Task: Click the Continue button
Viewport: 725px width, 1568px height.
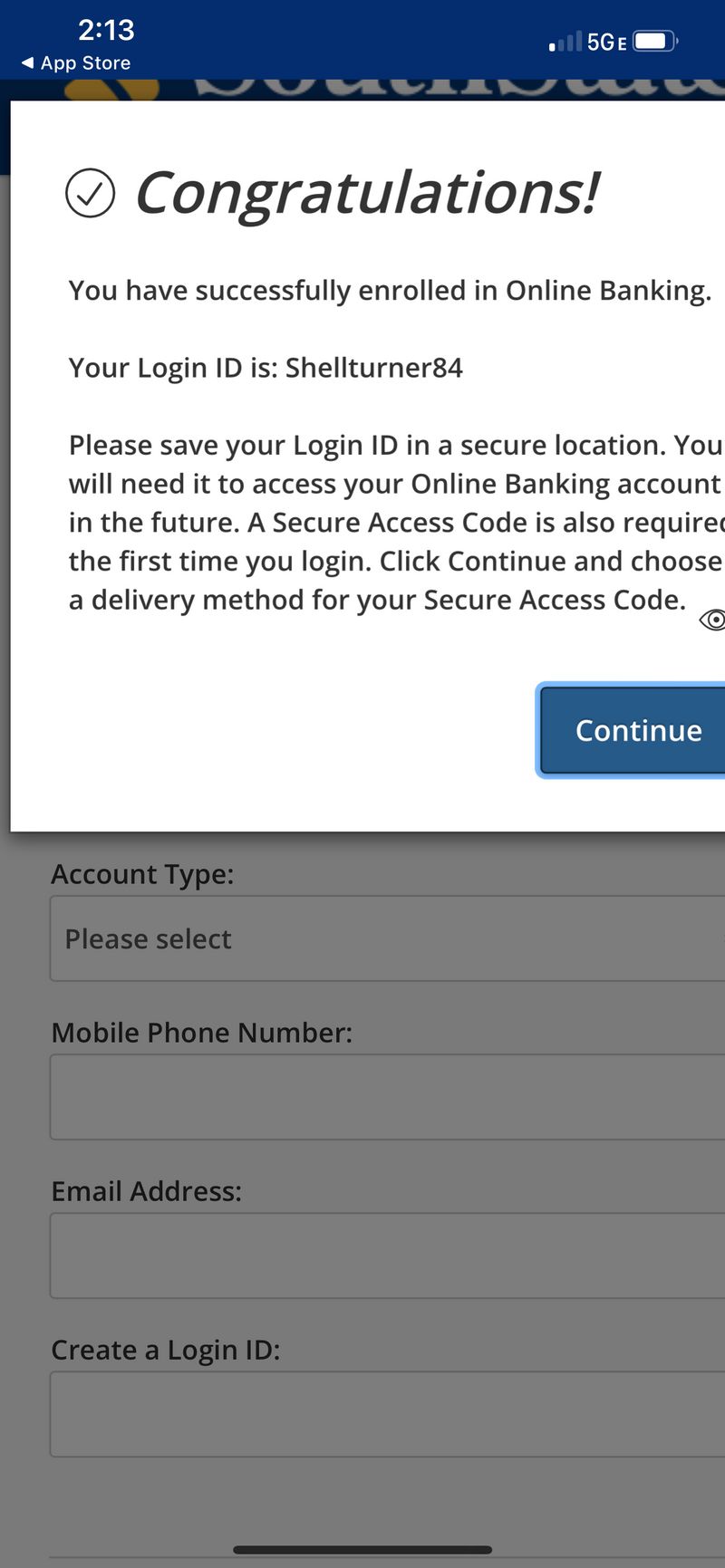Action: (633, 730)
